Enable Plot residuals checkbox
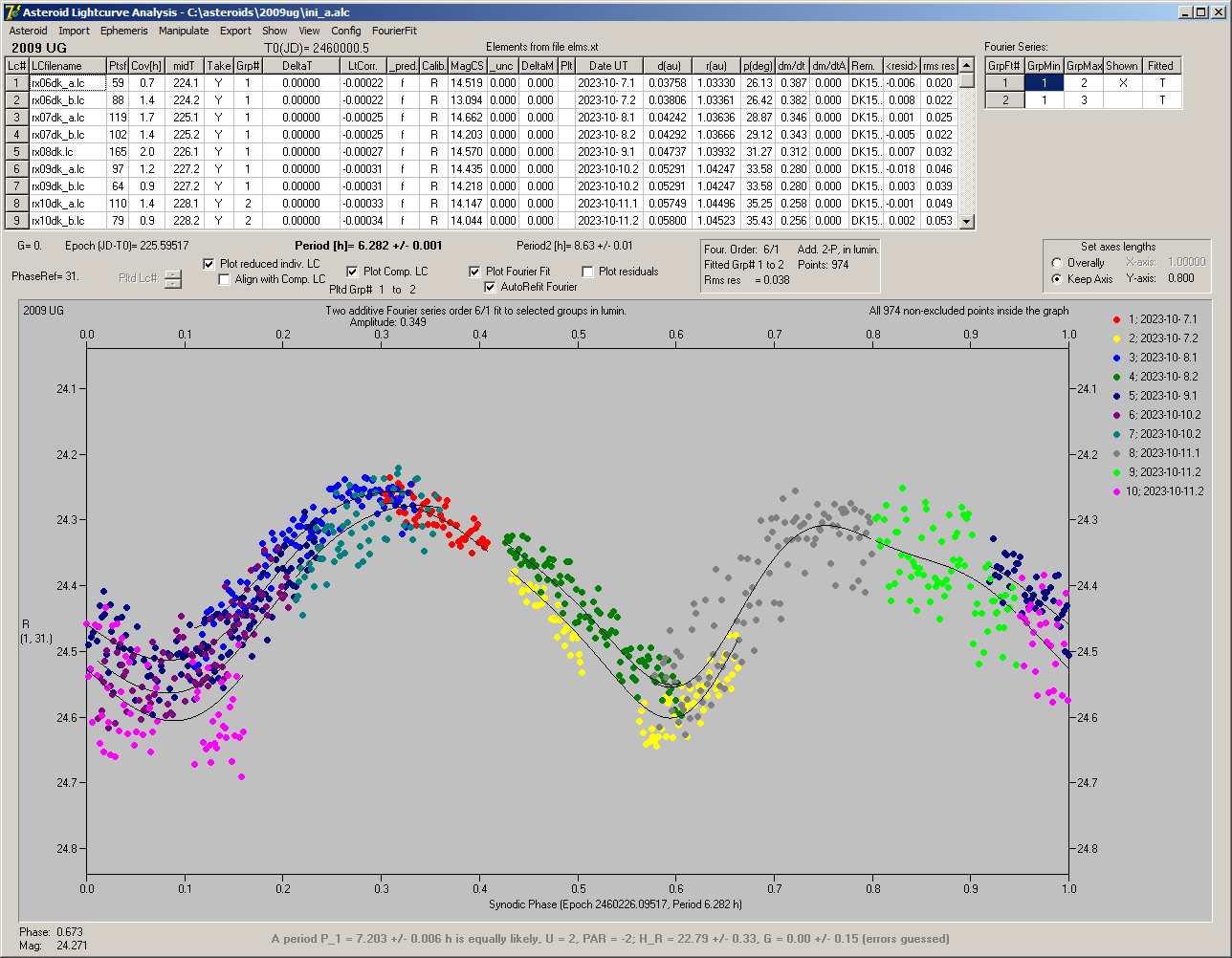 [588, 272]
